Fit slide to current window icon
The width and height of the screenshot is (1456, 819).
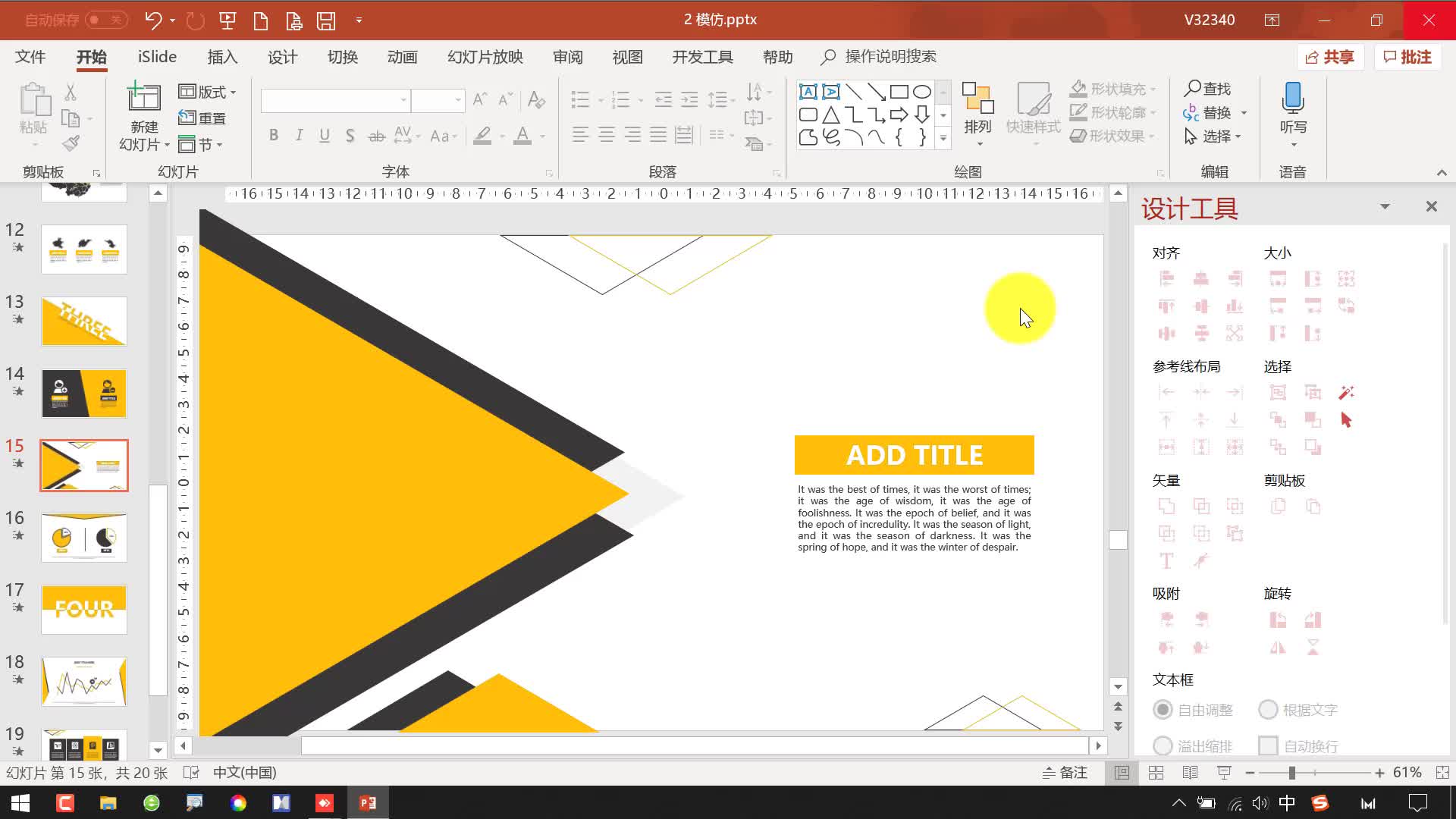pos(1442,773)
